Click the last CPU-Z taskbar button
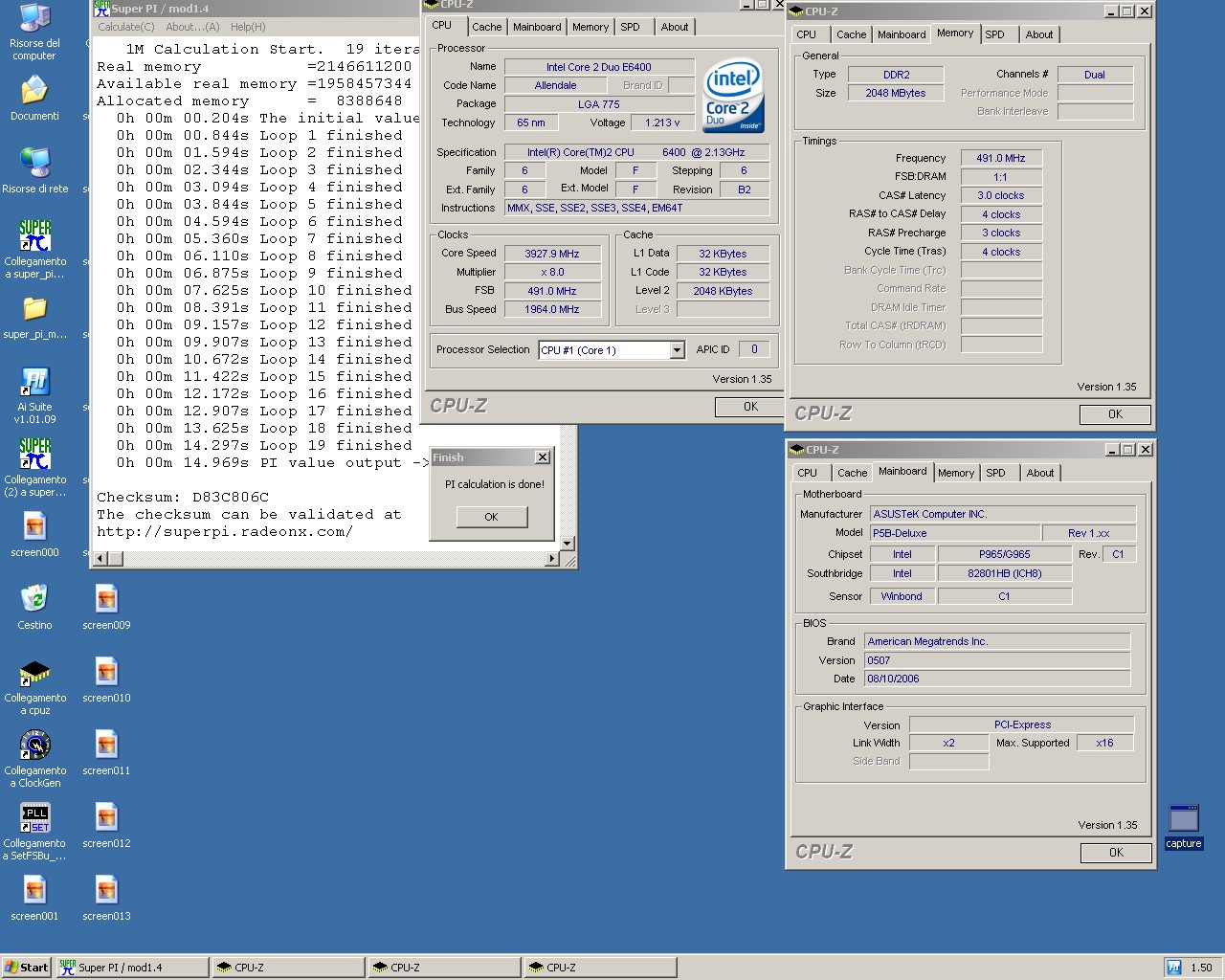Screen dimensions: 1225x980 click(600, 968)
